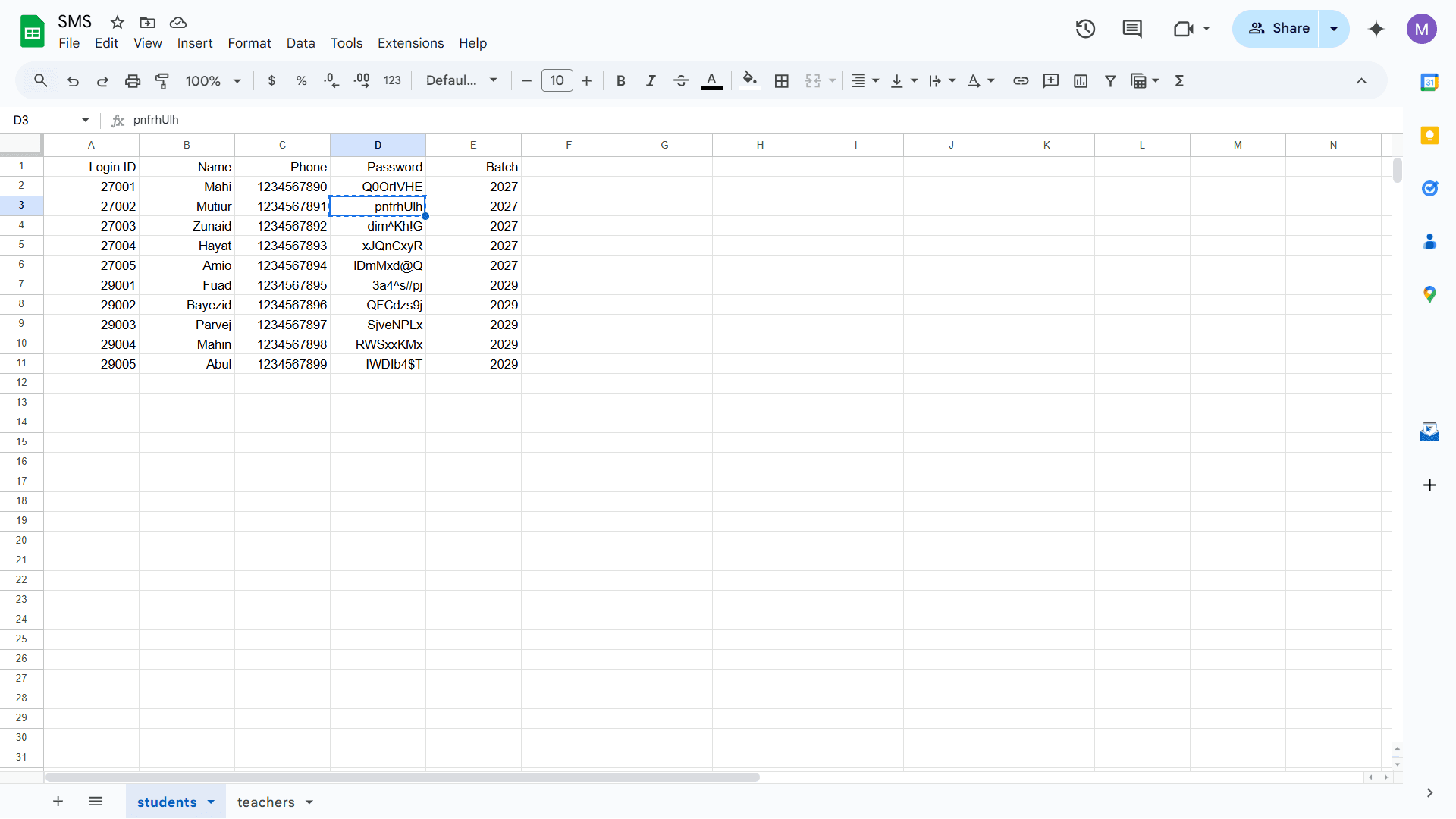Viewport: 1456px width, 819px height.
Task: Insert a comment from toolbar
Action: [1051, 80]
